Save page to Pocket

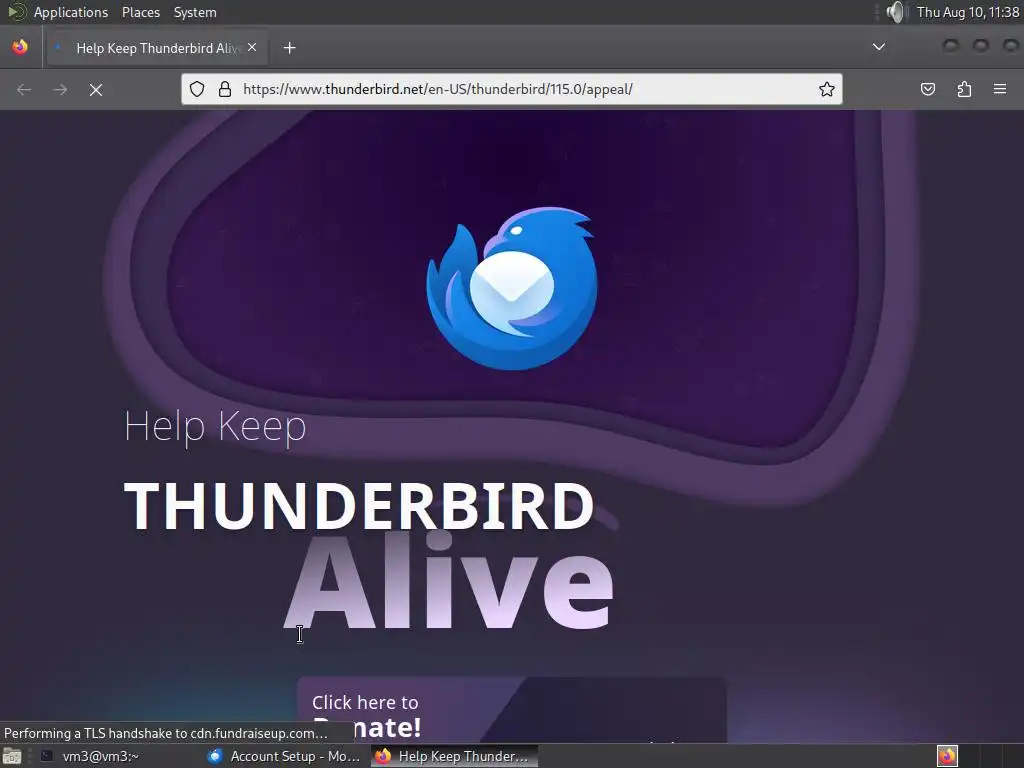click(927, 89)
